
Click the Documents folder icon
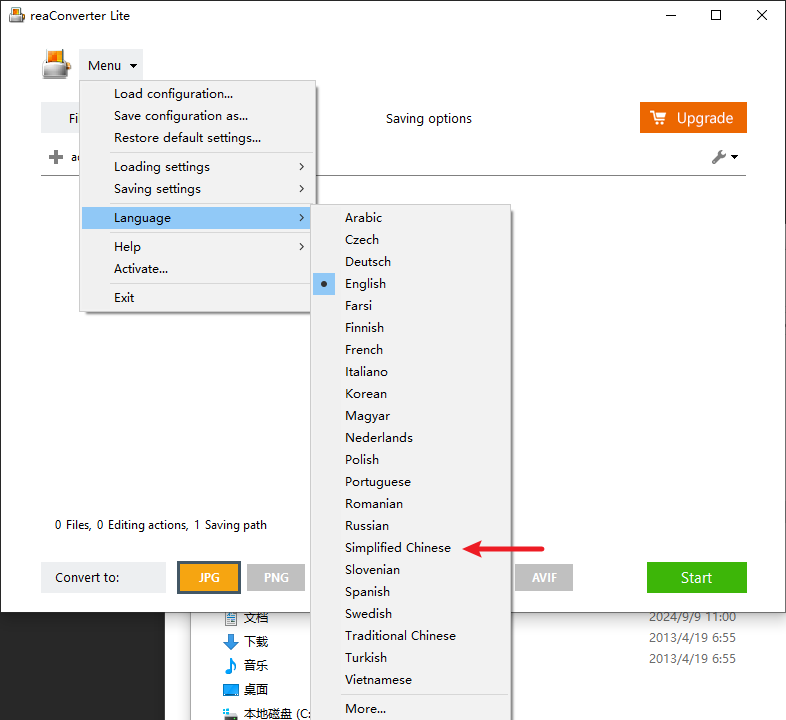pos(231,618)
